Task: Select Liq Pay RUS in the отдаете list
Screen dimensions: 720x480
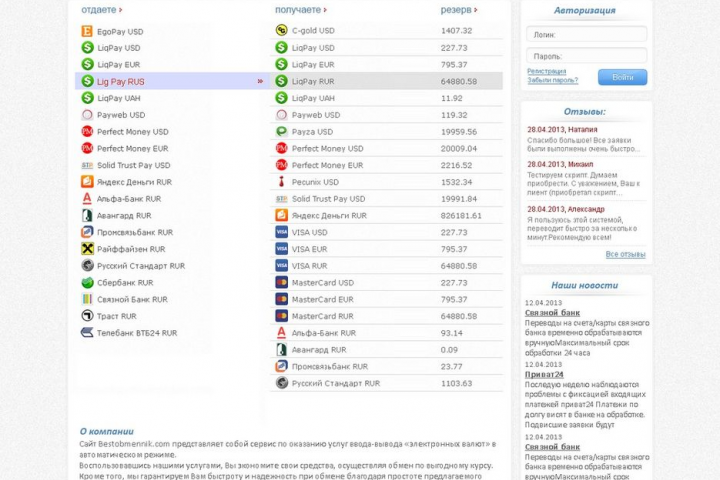Action: (172, 81)
